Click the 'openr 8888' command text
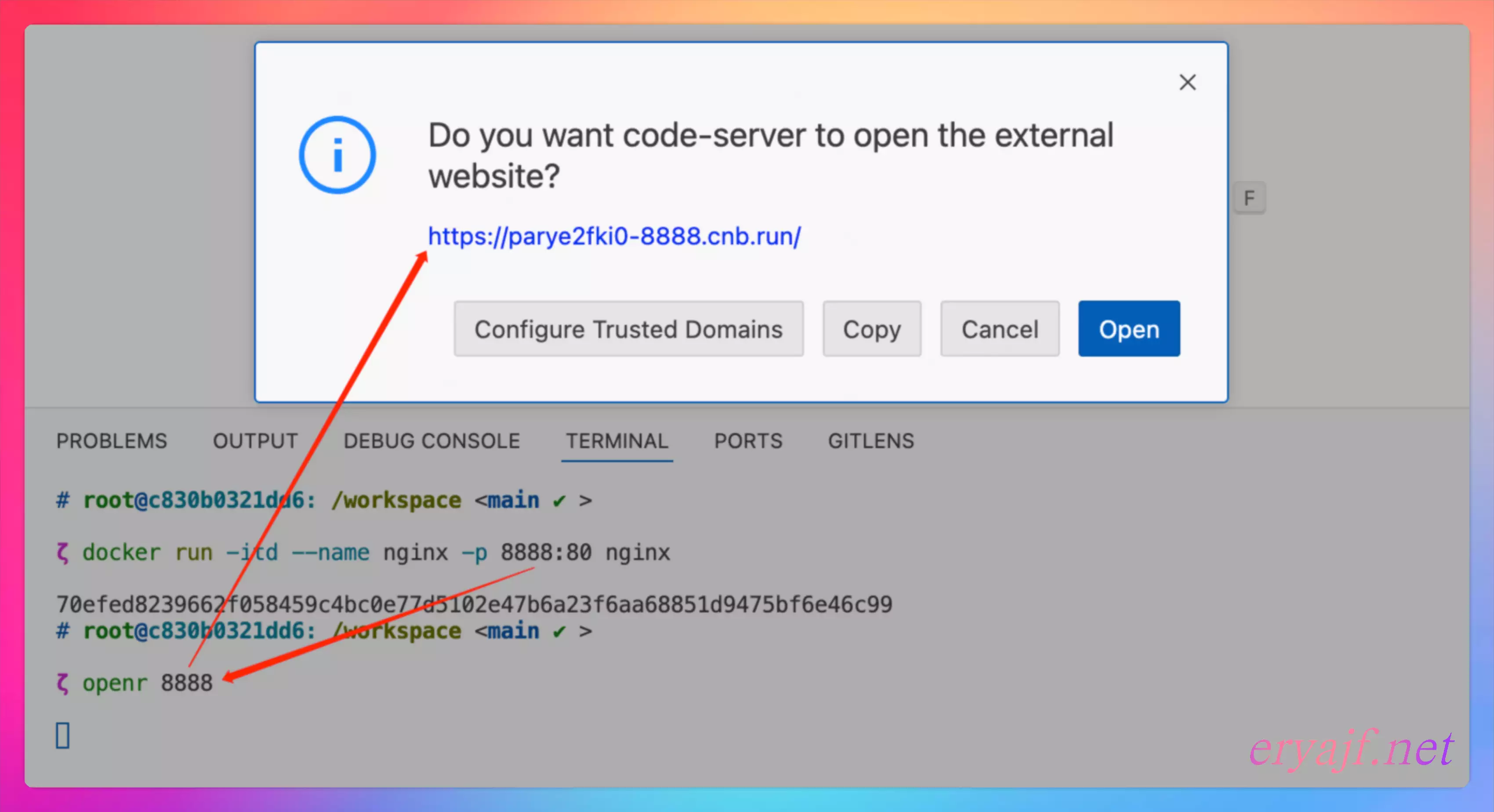Screen dimensions: 1494x812 tap(147, 683)
